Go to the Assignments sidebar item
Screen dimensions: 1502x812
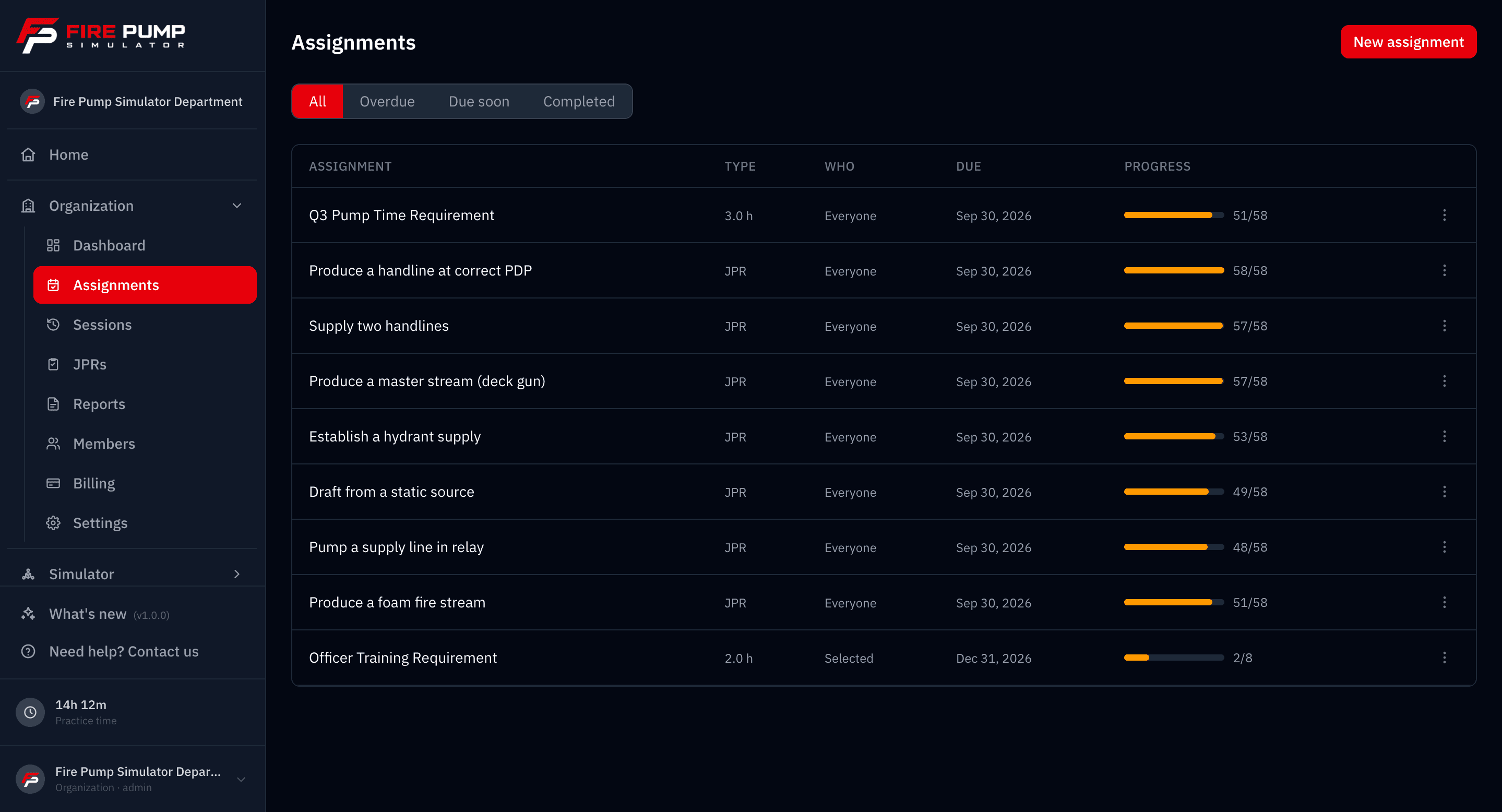145,285
